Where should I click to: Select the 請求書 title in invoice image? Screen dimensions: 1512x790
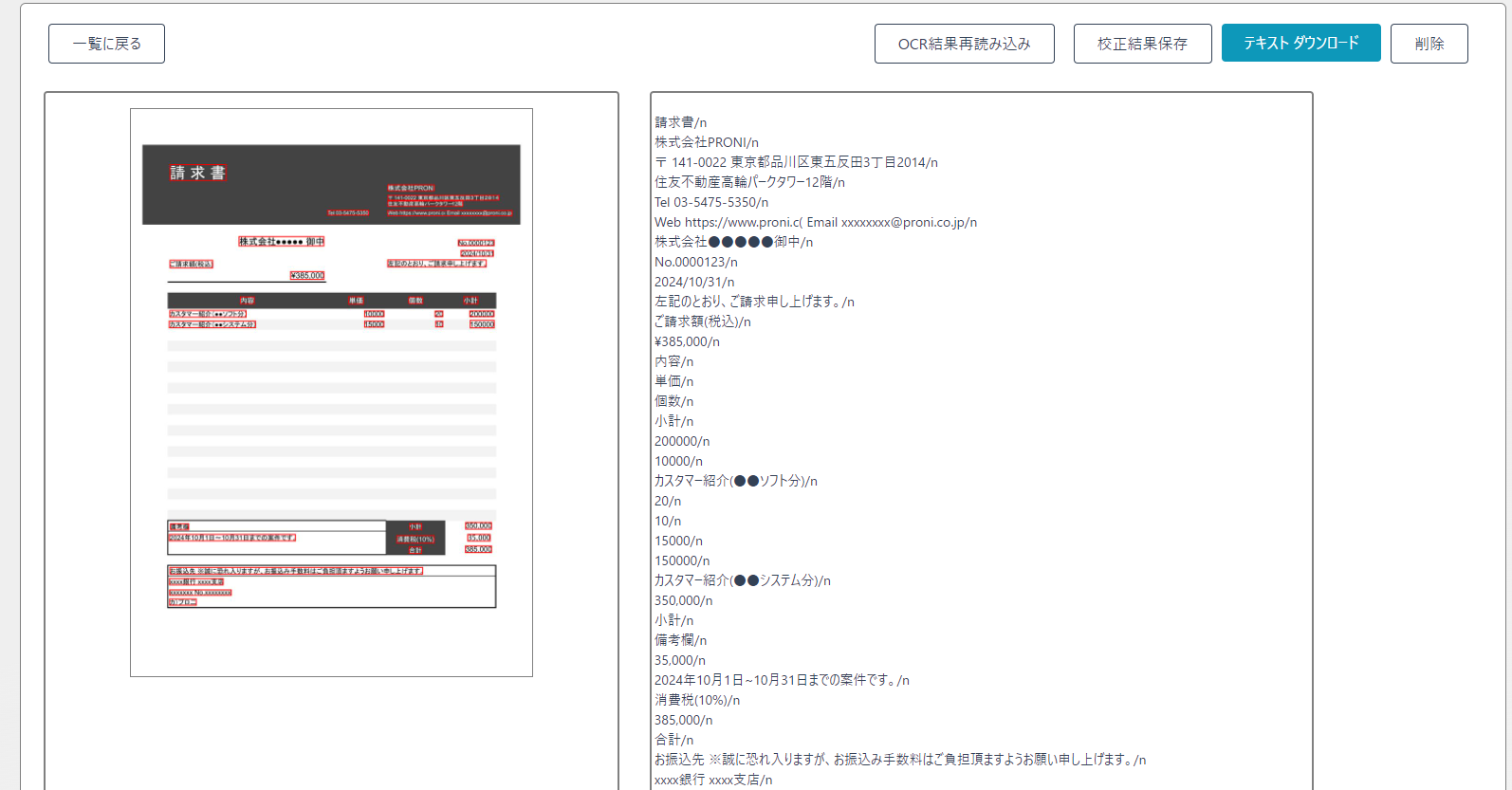[x=197, y=173]
